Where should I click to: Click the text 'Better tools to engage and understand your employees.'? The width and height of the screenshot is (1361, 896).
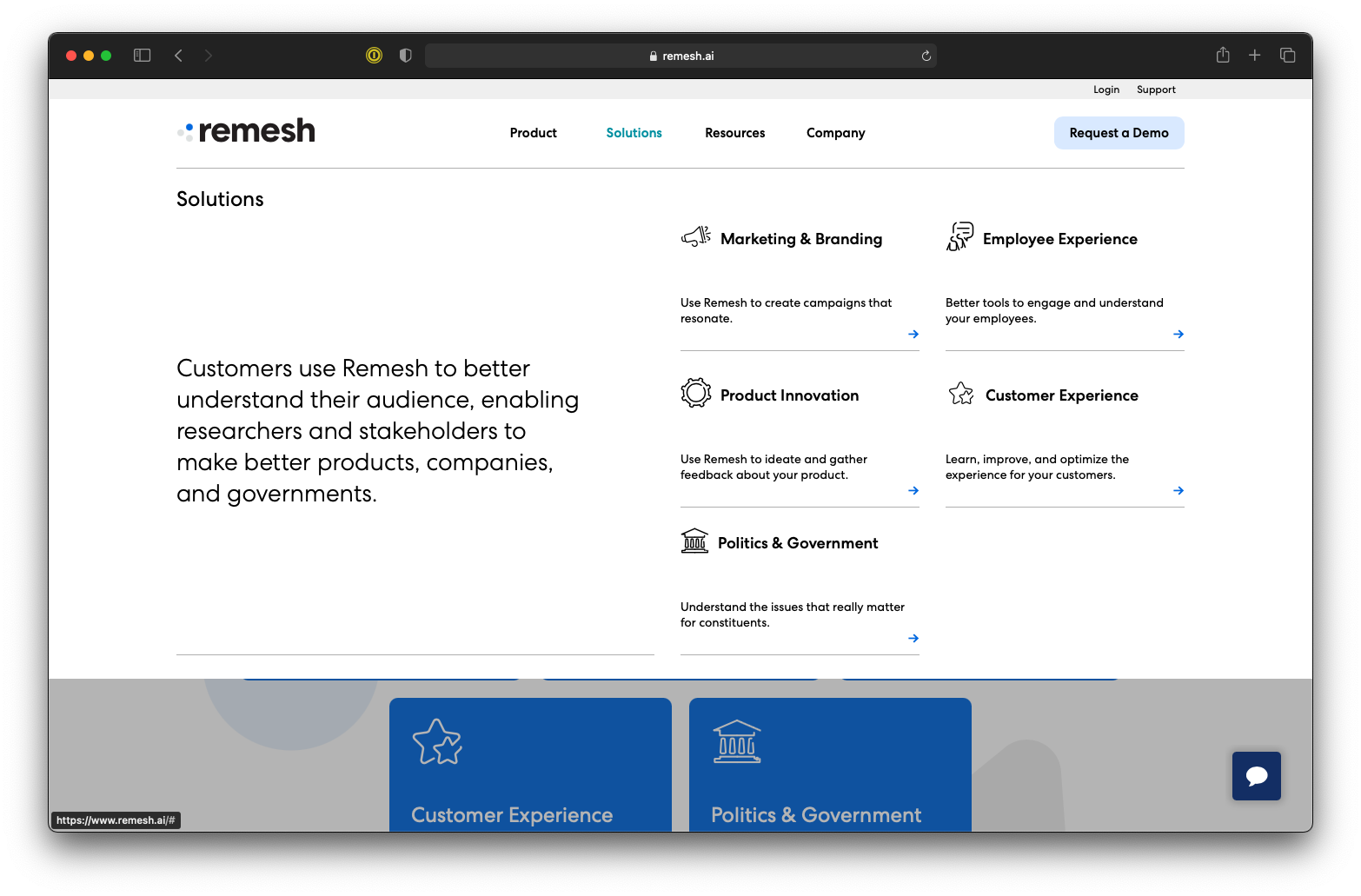1054,310
